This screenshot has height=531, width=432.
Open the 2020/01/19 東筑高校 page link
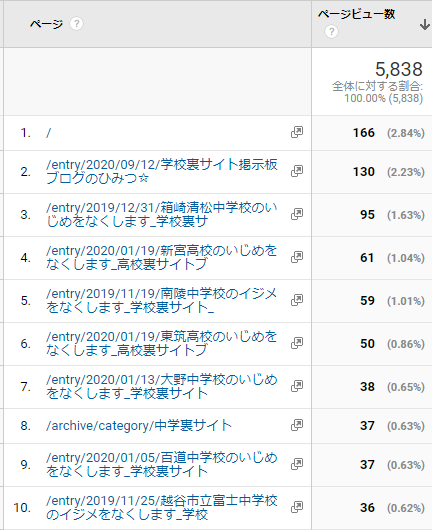click(x=162, y=343)
